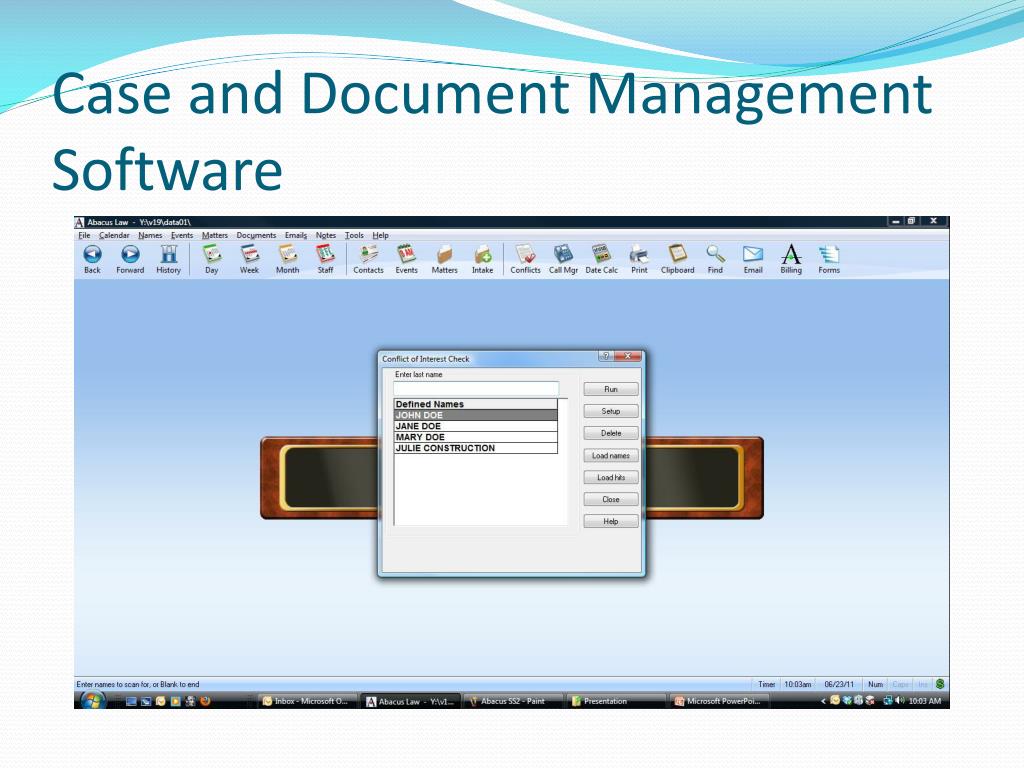Select MARY DOE in Defined Names
This screenshot has width=1024, height=768.
(475, 438)
